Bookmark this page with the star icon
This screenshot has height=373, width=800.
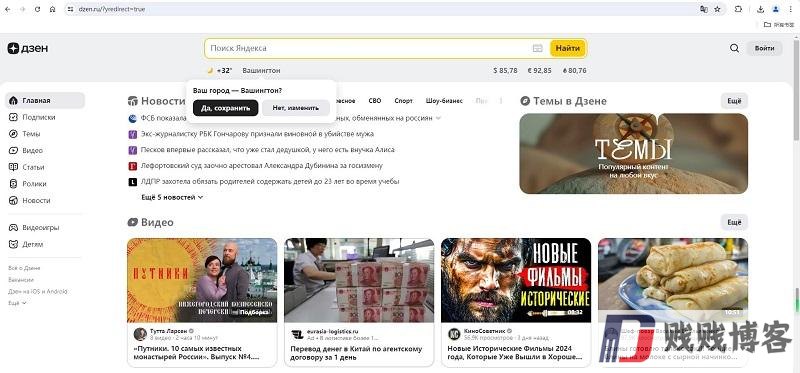click(717, 9)
